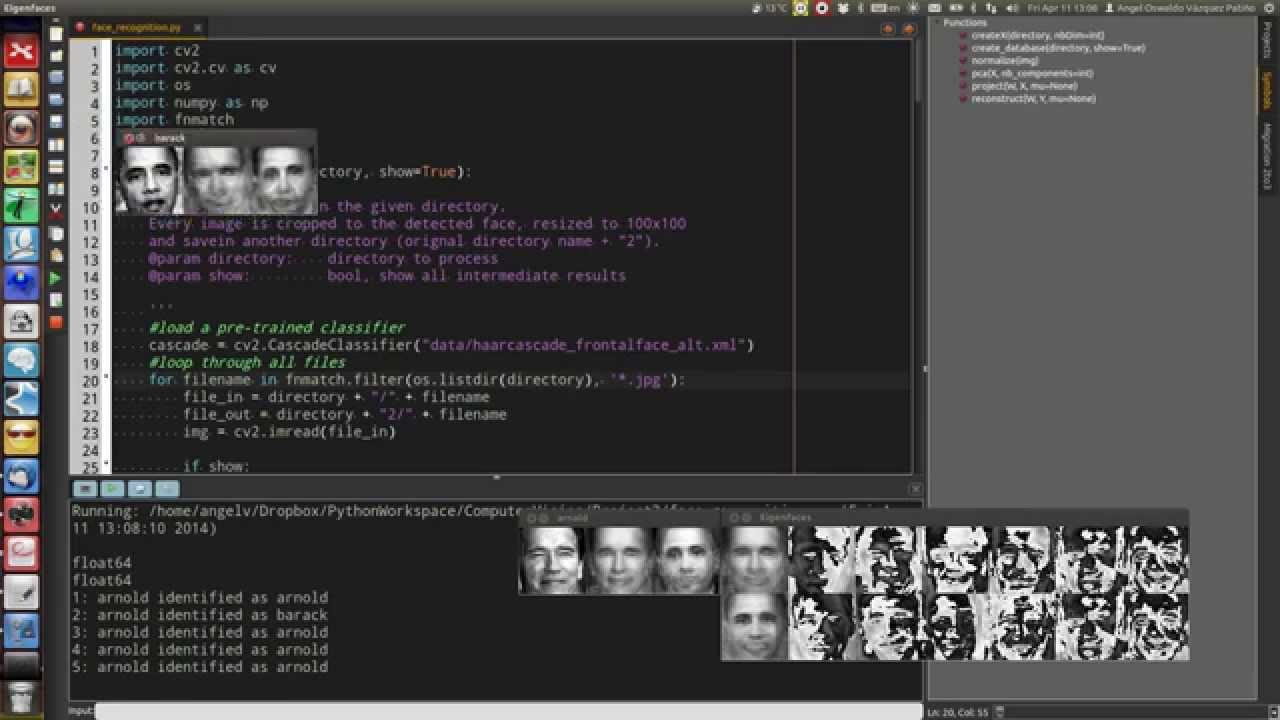The width and height of the screenshot is (1280, 720).
Task: Click line number 23 in gutter
Action: pos(91,432)
